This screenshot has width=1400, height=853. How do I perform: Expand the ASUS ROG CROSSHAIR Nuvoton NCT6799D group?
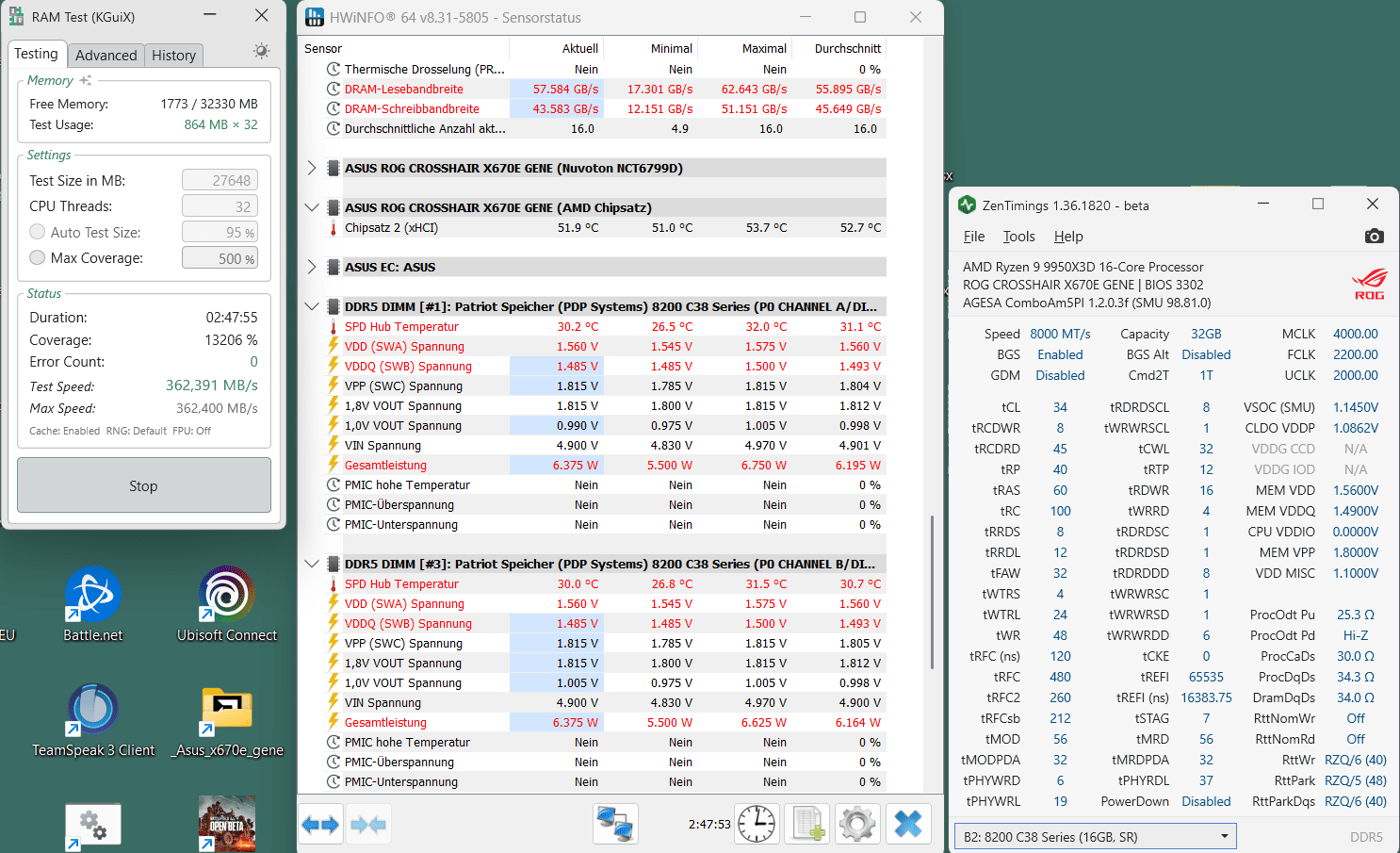click(312, 168)
